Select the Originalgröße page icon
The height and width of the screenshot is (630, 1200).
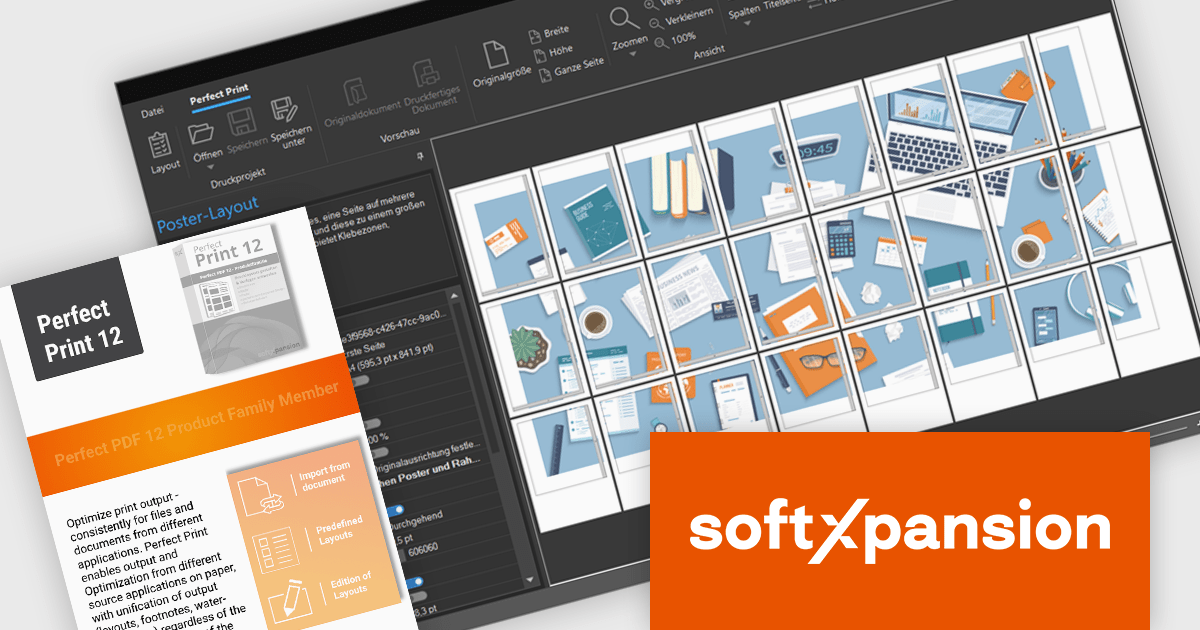(493, 56)
